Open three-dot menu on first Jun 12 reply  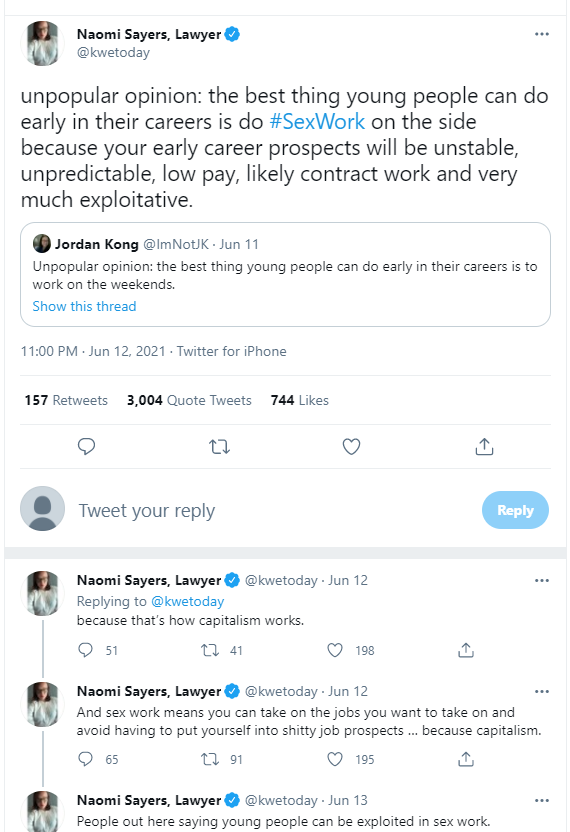pos(541,580)
